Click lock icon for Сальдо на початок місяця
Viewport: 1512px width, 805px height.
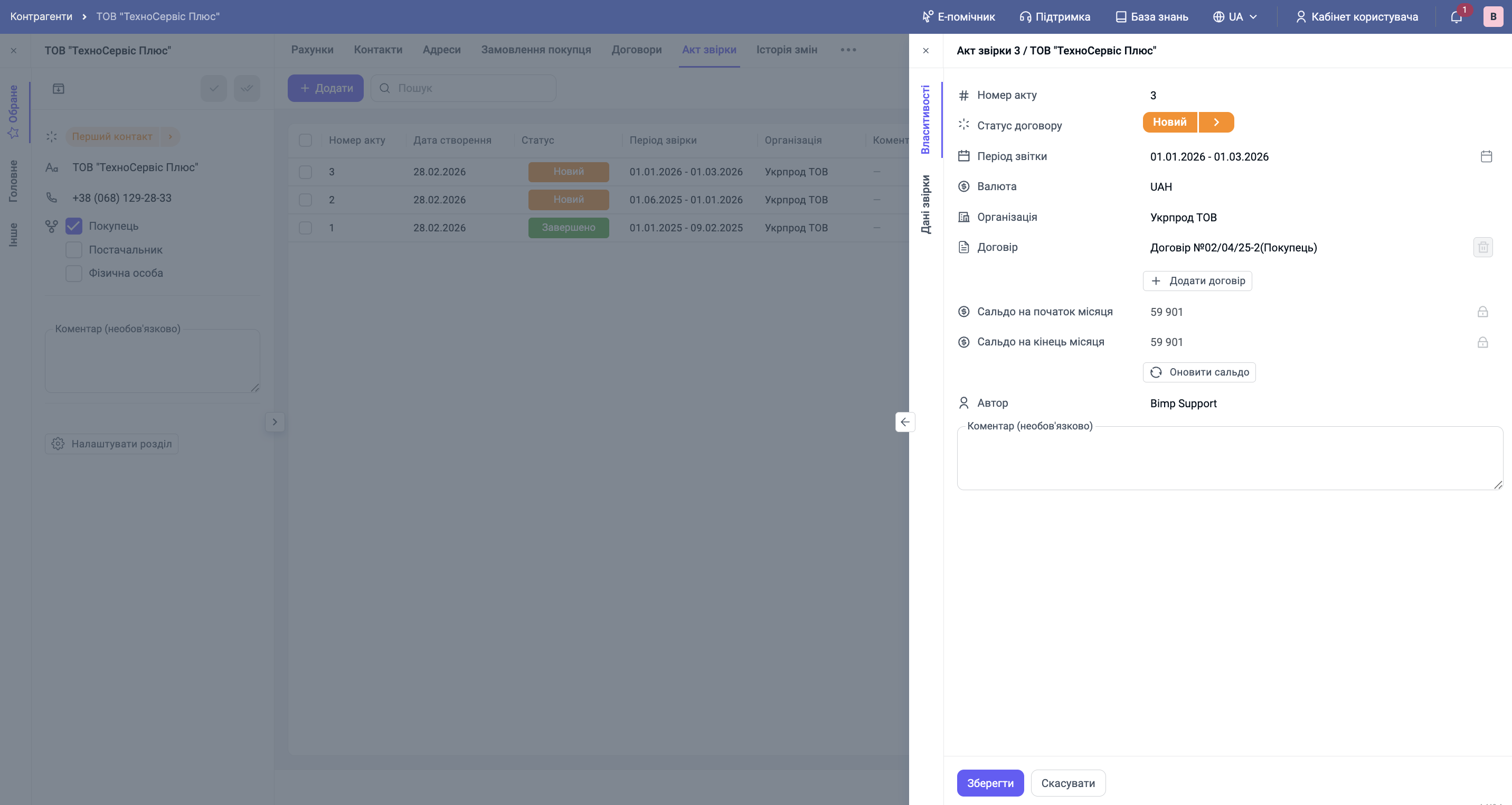pyautogui.click(x=1482, y=312)
